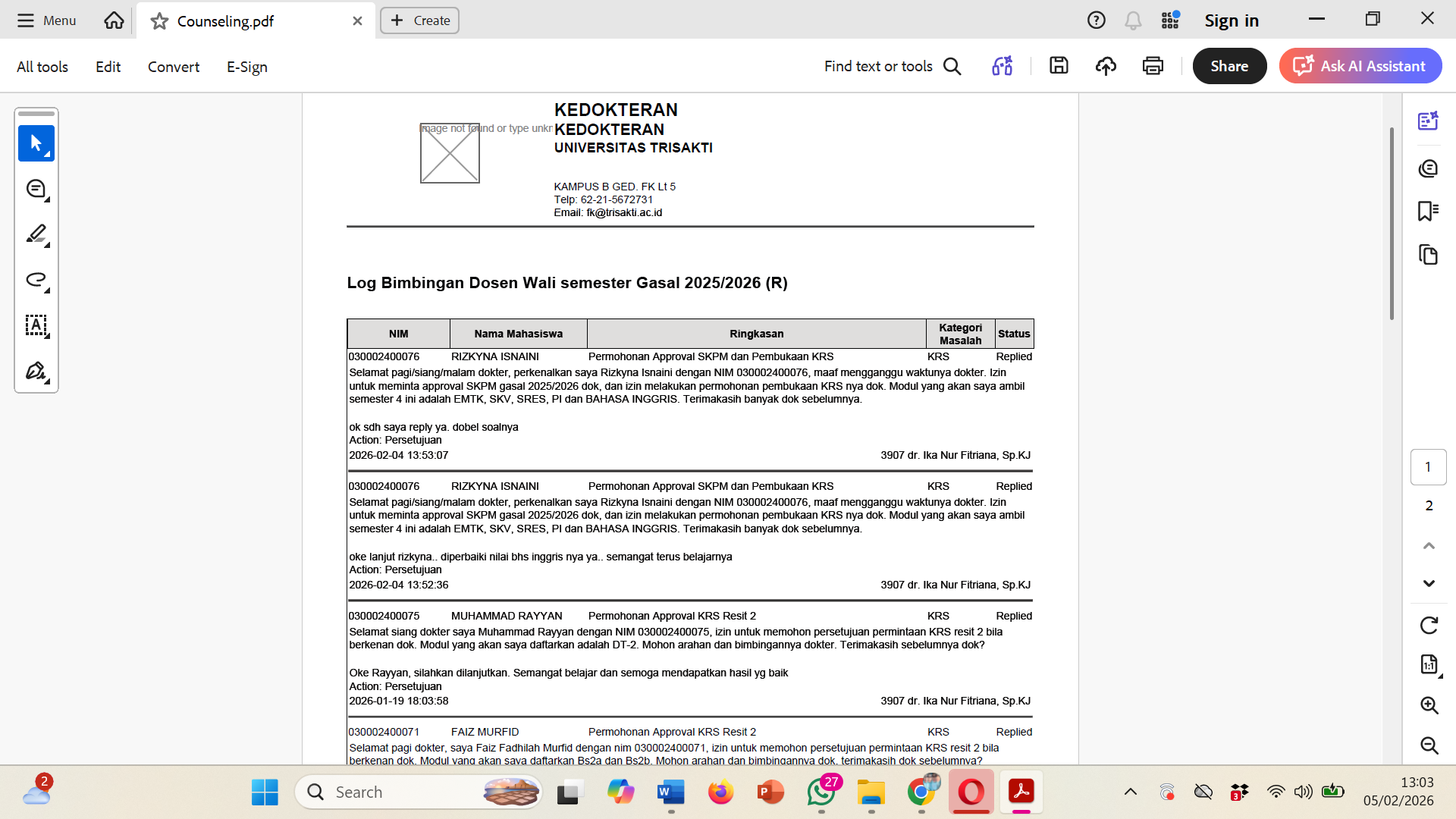This screenshot has width=1456, height=819.
Task: Choose the freehand draw lasso tool
Action: tap(36, 280)
